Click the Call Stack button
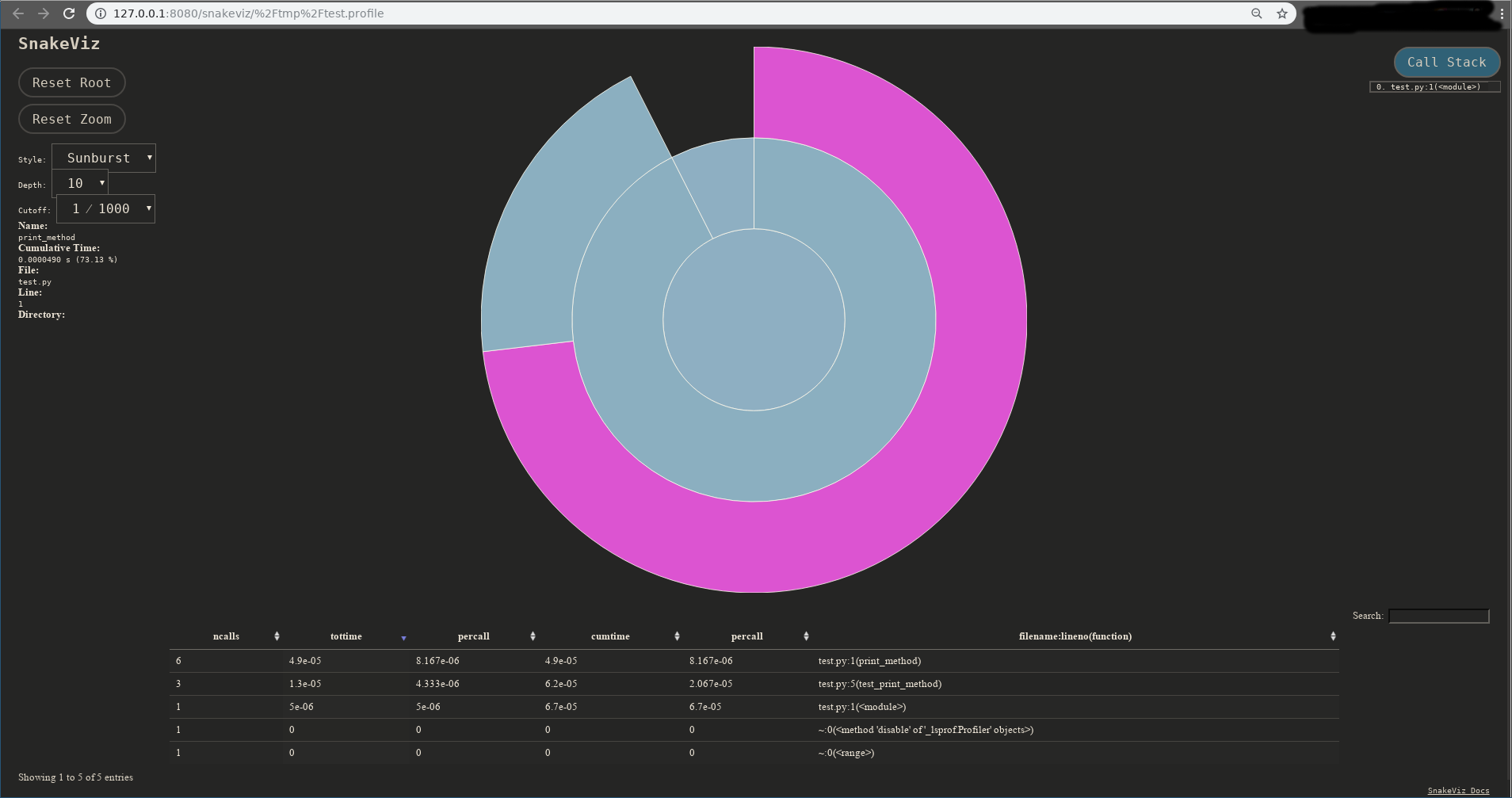 1445,62
